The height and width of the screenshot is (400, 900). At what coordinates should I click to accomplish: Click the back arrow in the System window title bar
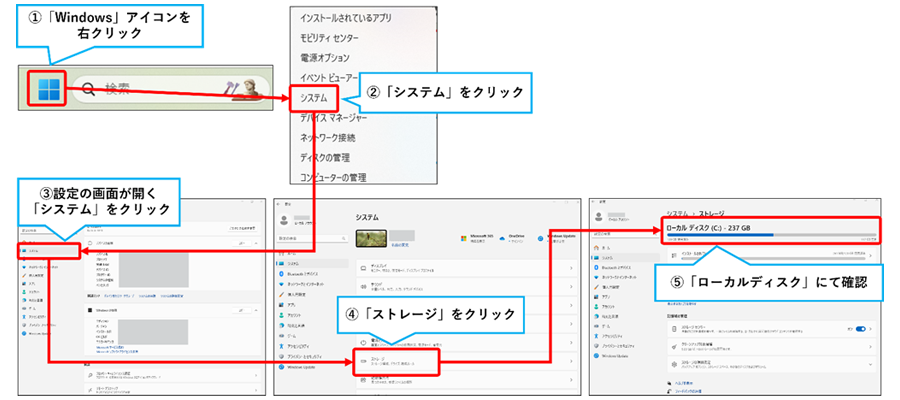pyautogui.click(x=279, y=203)
